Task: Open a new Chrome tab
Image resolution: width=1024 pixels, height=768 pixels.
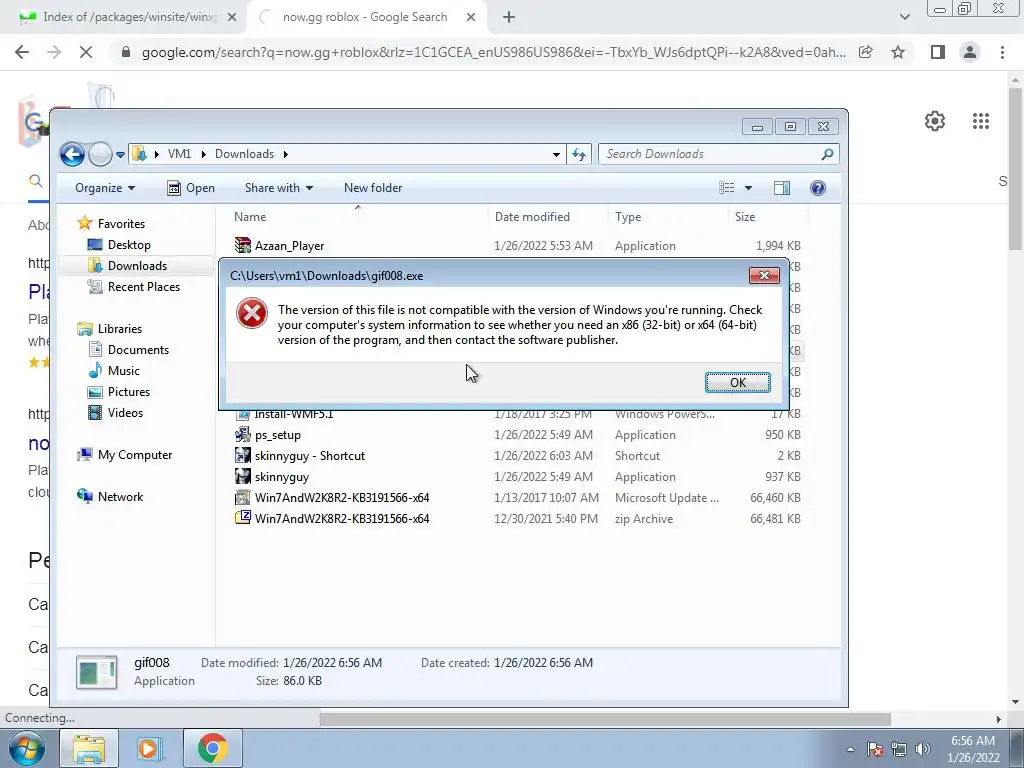Action: (x=509, y=18)
